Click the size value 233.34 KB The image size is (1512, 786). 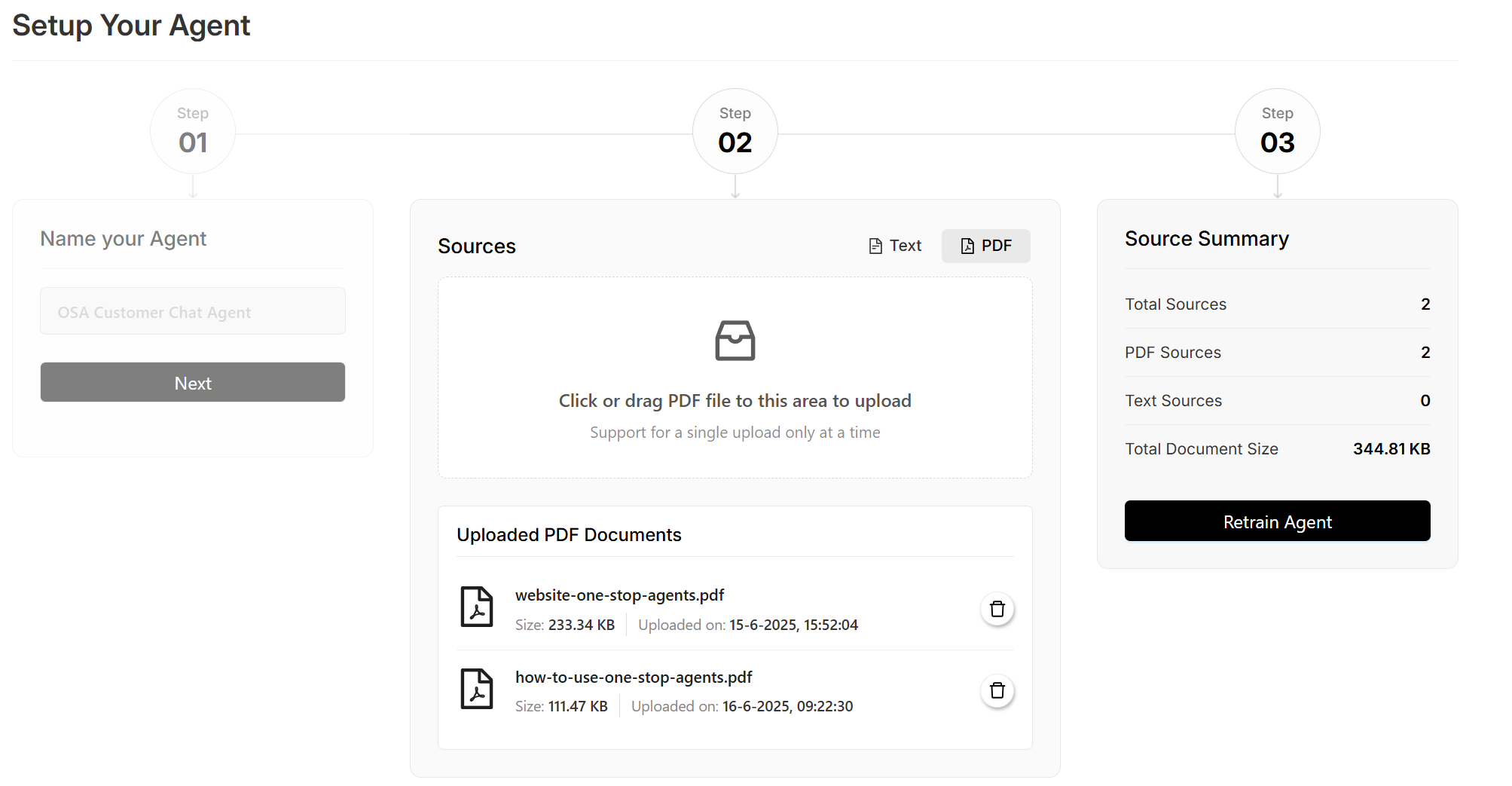(x=582, y=625)
